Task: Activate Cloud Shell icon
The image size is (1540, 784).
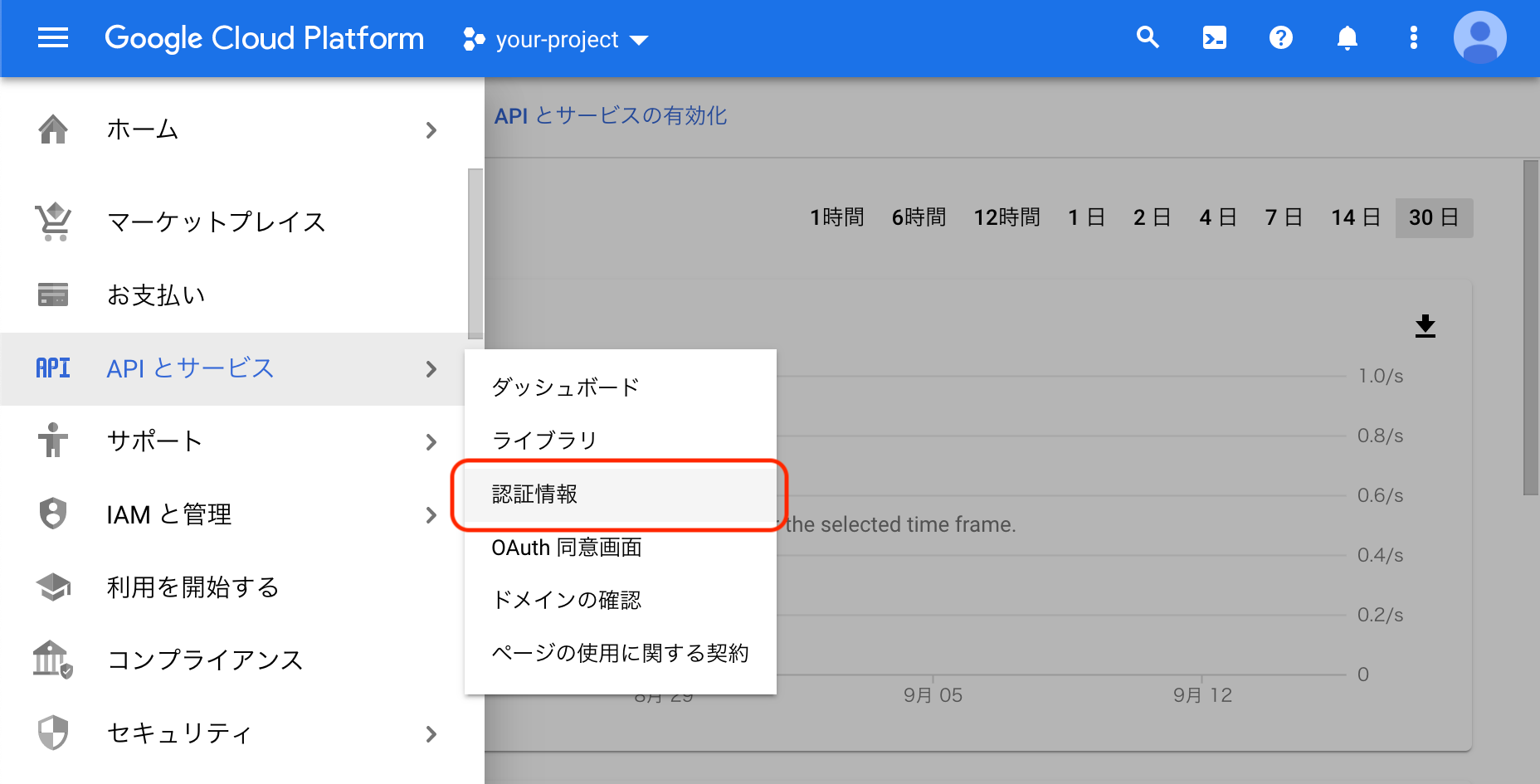Action: click(1215, 38)
